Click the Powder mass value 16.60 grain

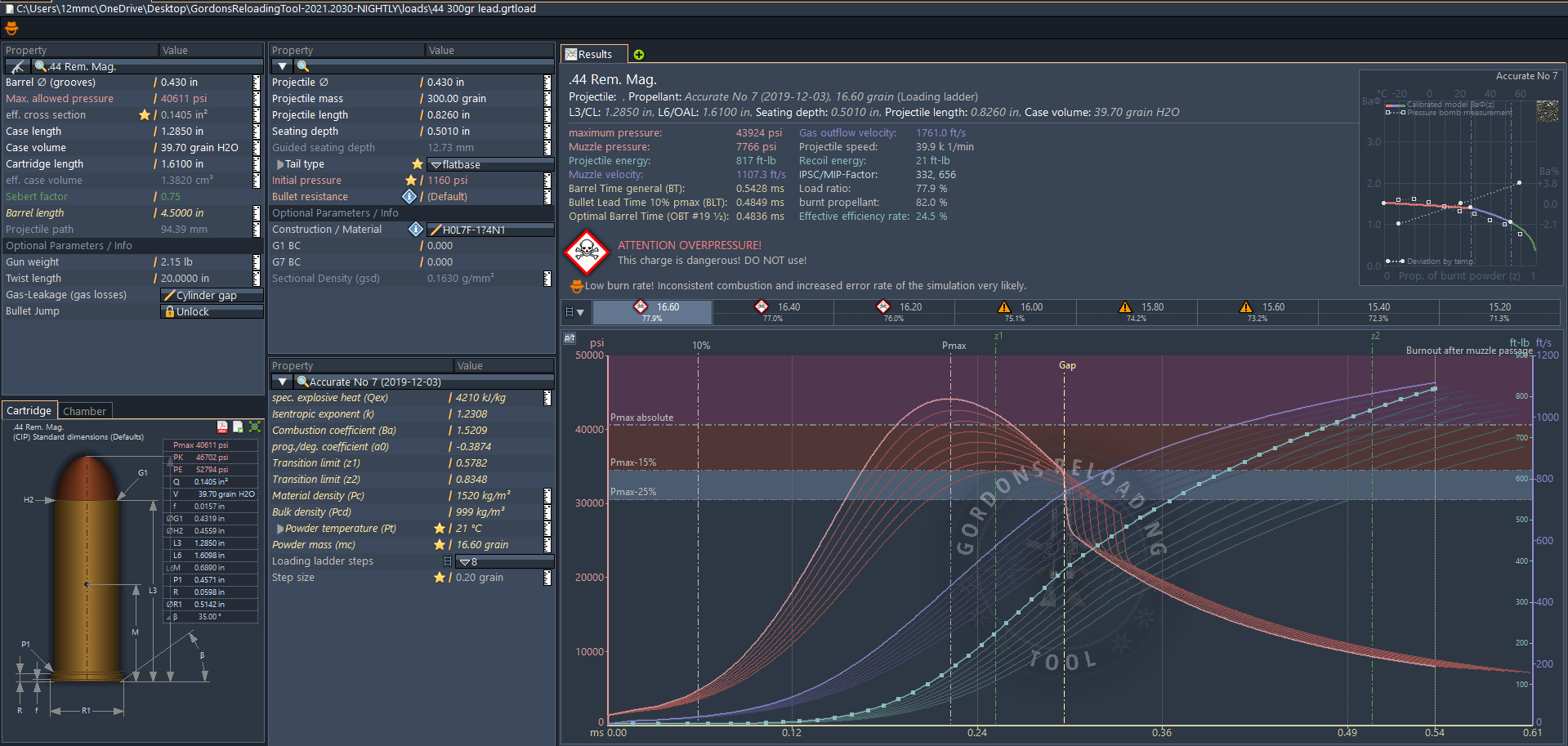tap(482, 545)
